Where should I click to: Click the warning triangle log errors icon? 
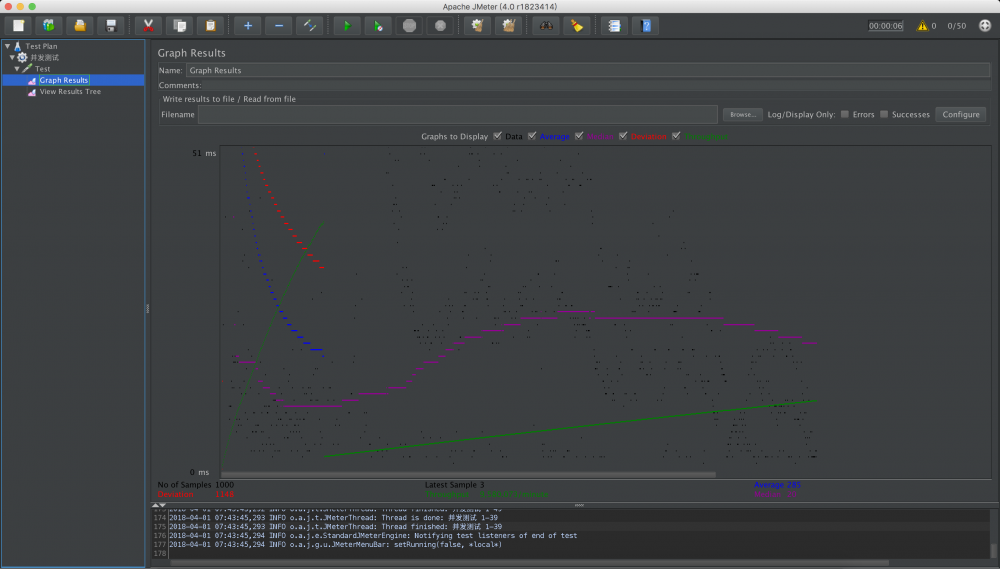[922, 26]
